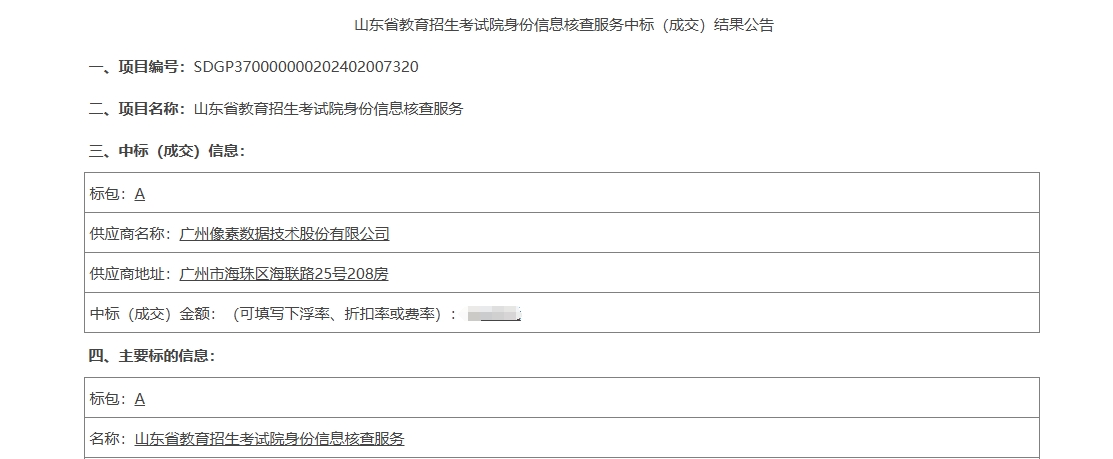Viewport: 1113px width, 459px height.
Task: Click the 标包 label in first table
Action: 108,194
